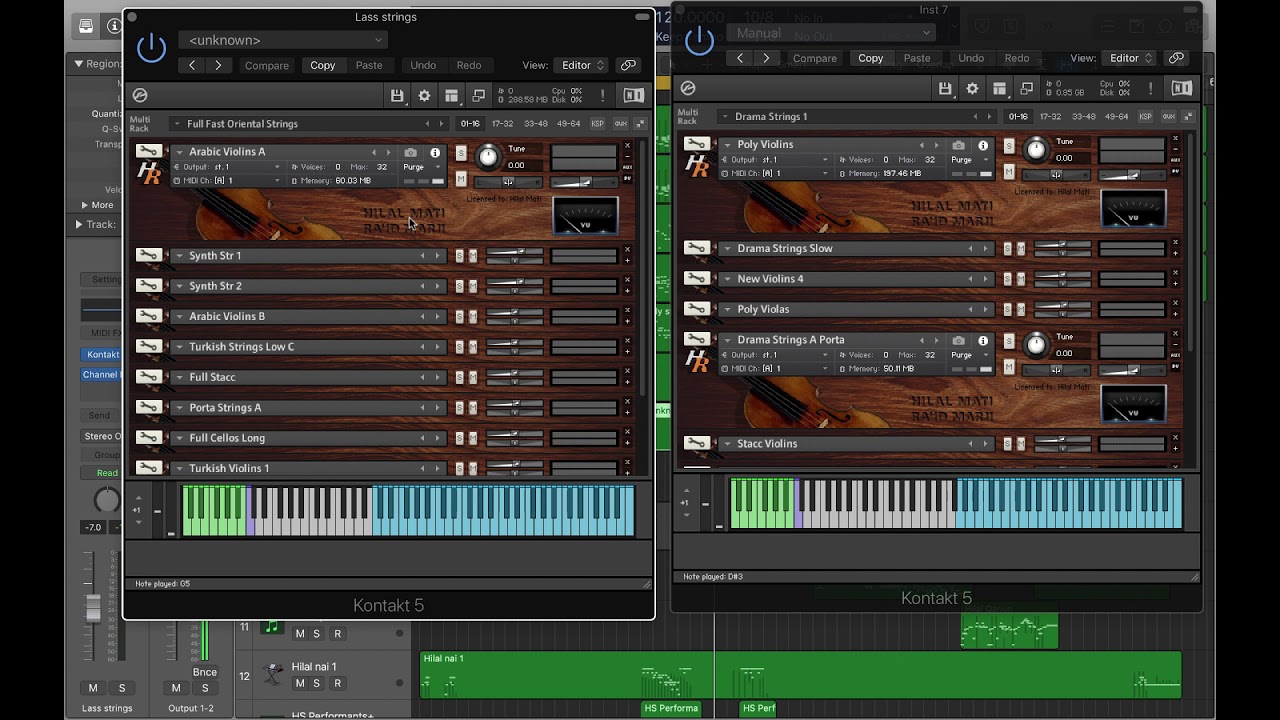Click NI logo button in Lass strings Kontakt

click(x=634, y=96)
